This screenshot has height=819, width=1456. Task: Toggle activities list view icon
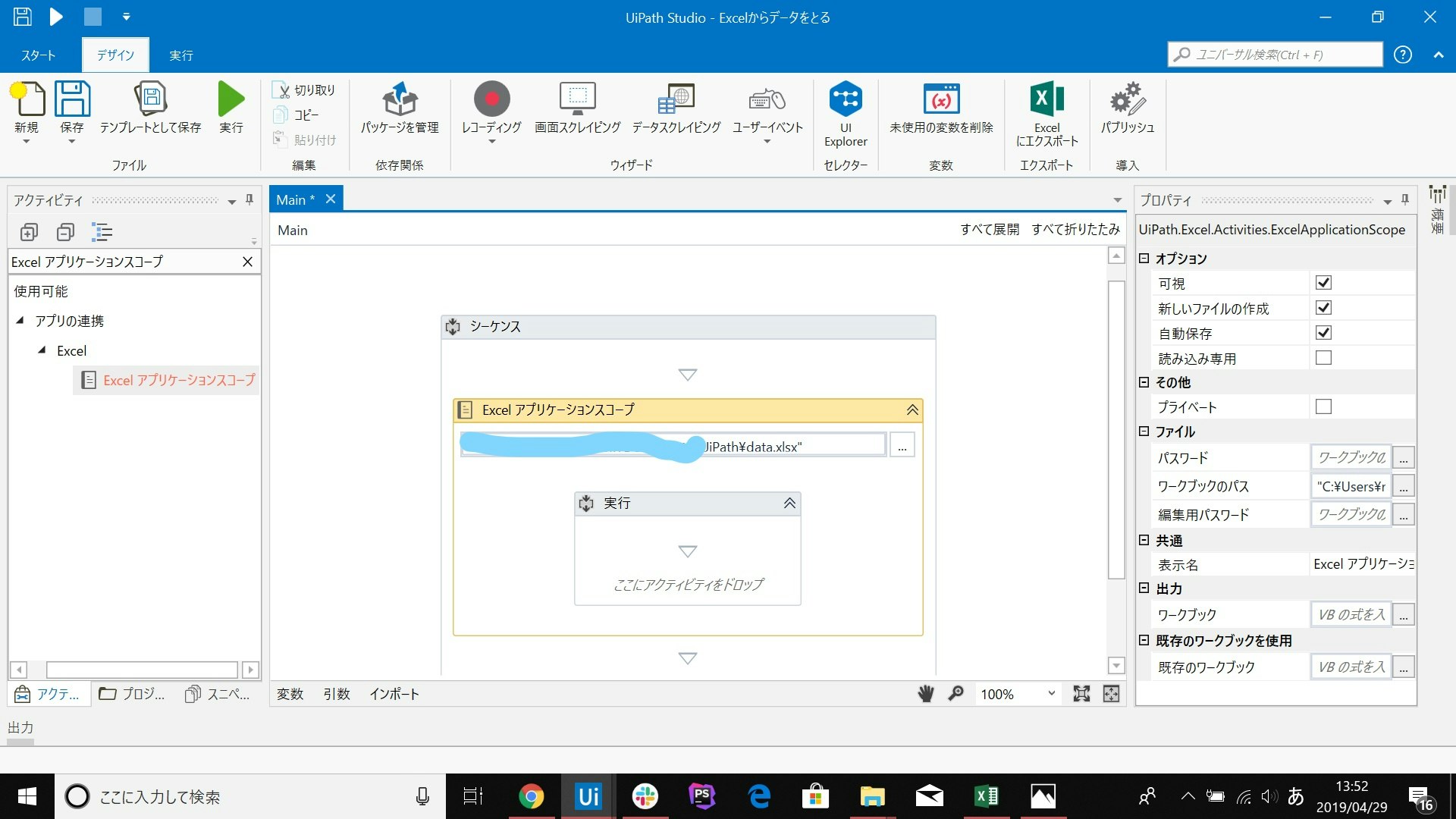click(x=102, y=232)
